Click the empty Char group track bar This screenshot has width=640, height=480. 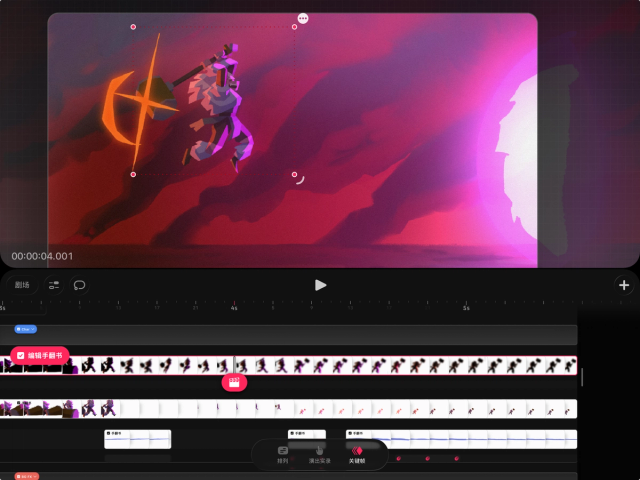click(x=288, y=335)
